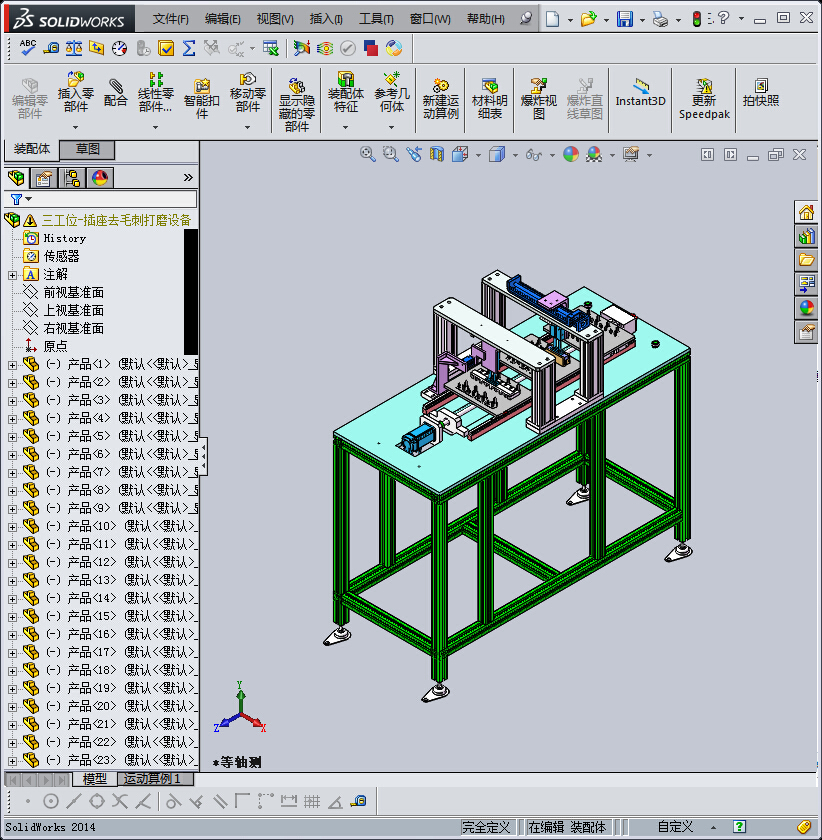822x840 pixels.
Task: Open the View Orientation dropdown arrow
Action: 479,155
